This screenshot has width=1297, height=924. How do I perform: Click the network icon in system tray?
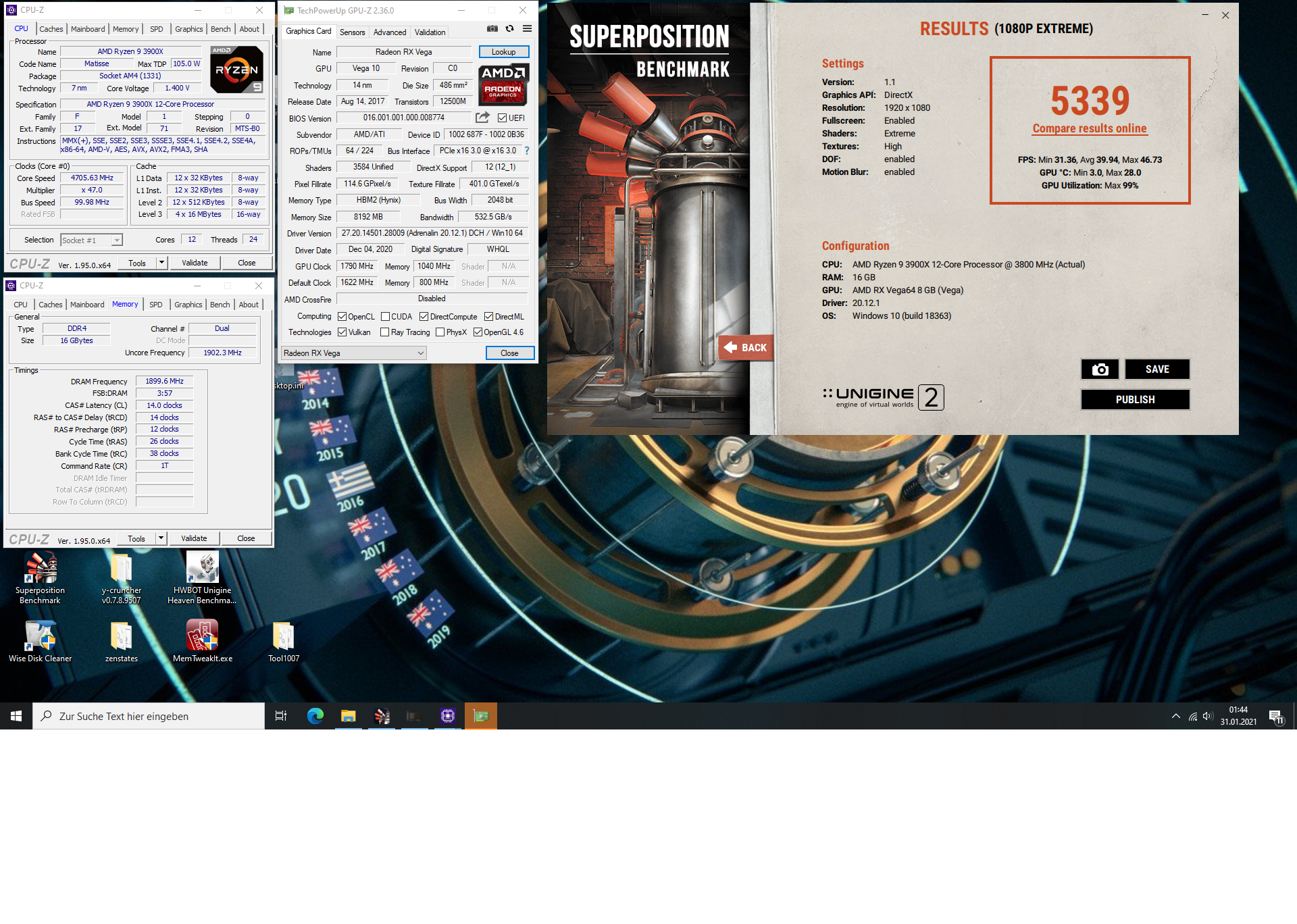(x=1193, y=716)
